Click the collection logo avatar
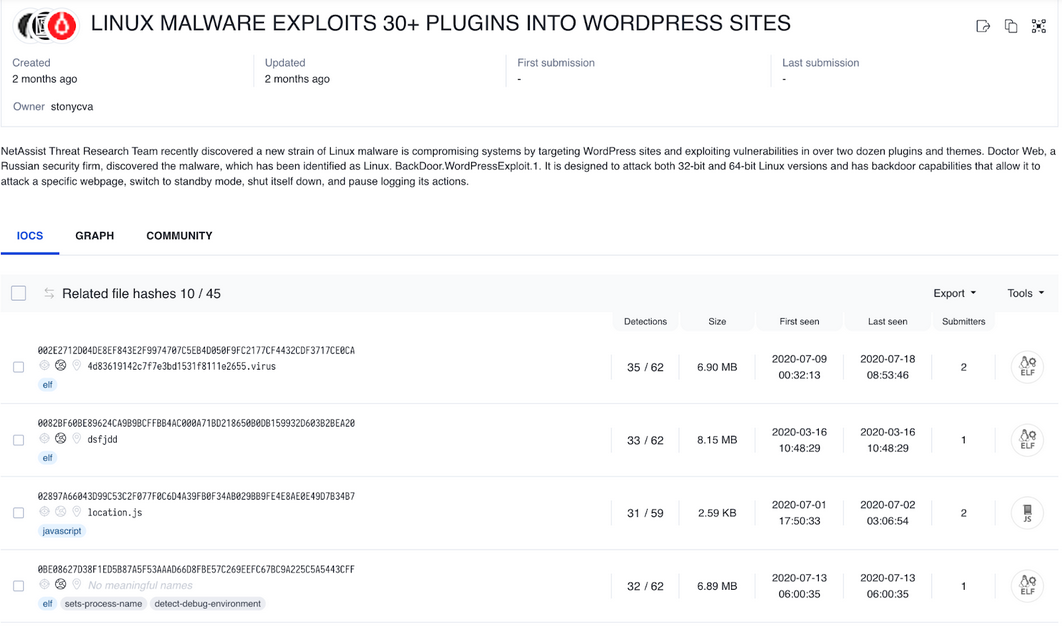This screenshot has width=1062, height=629. (46, 26)
